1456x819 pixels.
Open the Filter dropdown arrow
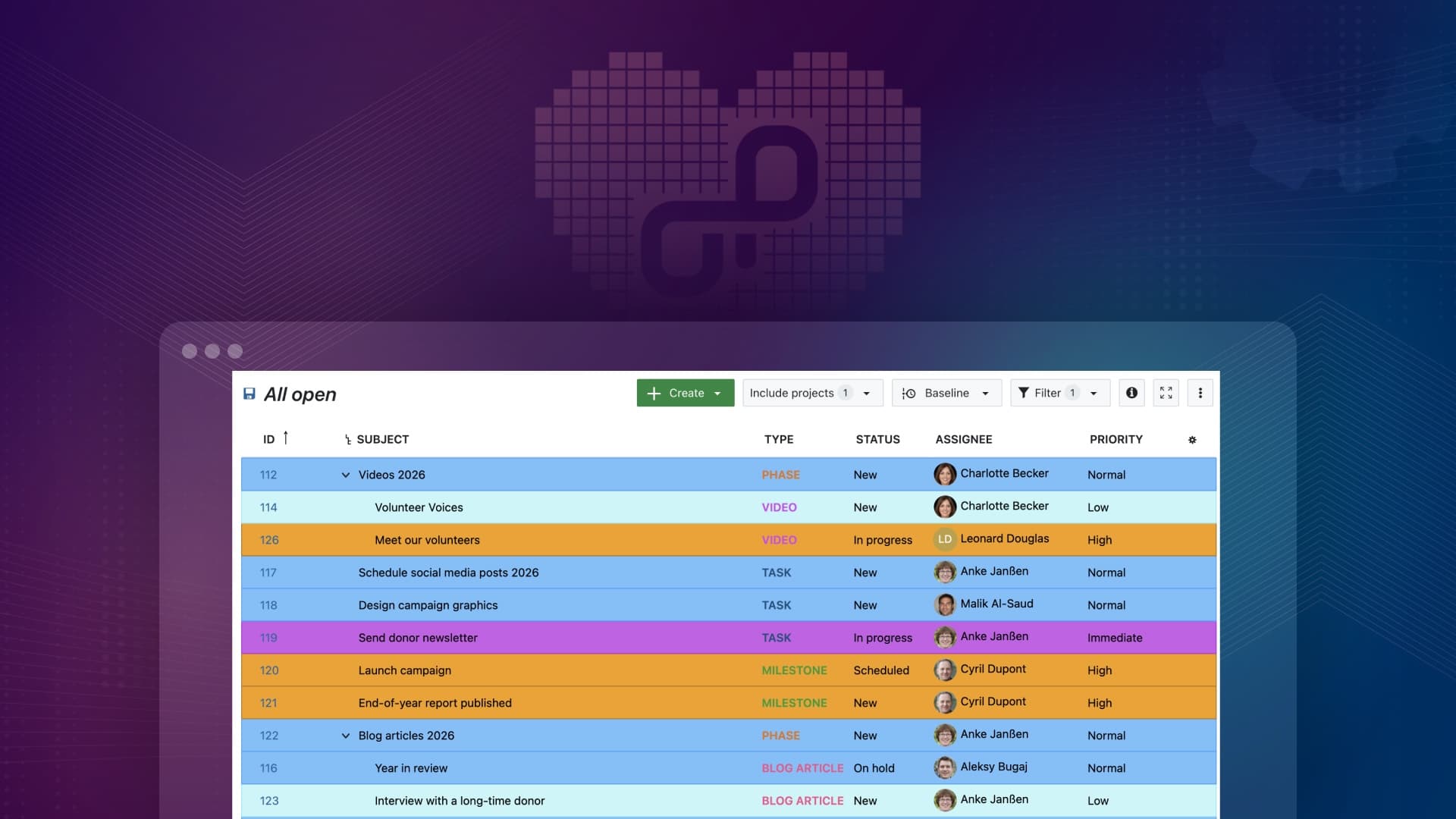pyautogui.click(x=1092, y=393)
